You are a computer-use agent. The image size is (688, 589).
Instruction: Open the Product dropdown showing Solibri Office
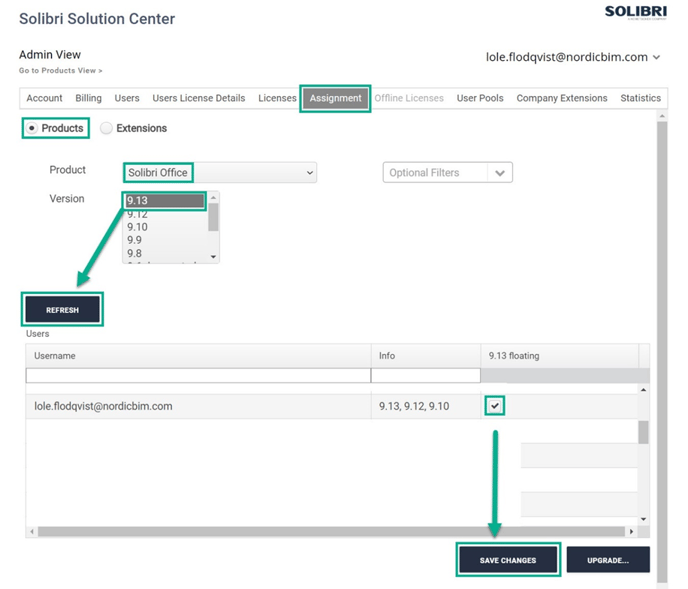(220, 173)
